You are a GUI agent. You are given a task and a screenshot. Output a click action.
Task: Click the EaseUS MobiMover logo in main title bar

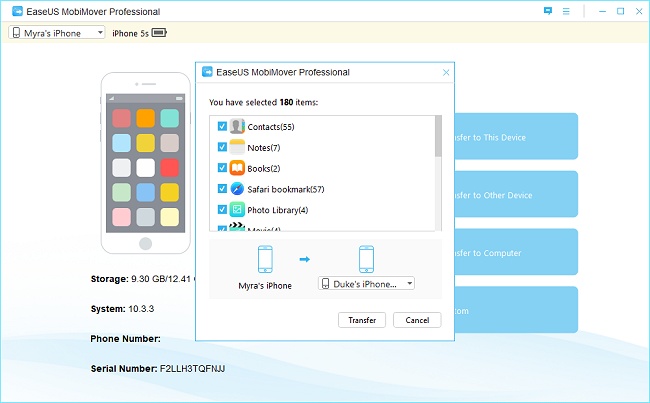click(x=17, y=11)
